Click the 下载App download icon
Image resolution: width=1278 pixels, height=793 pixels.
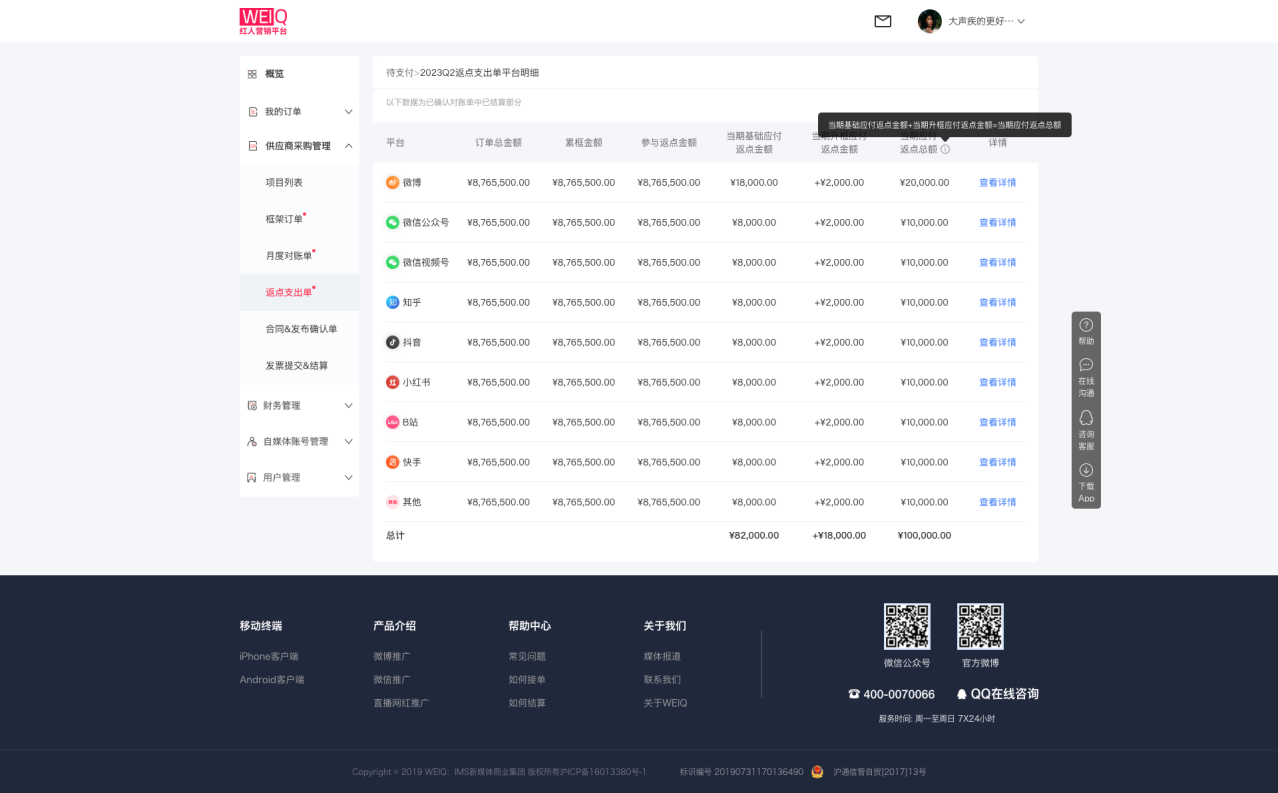tap(1086, 470)
